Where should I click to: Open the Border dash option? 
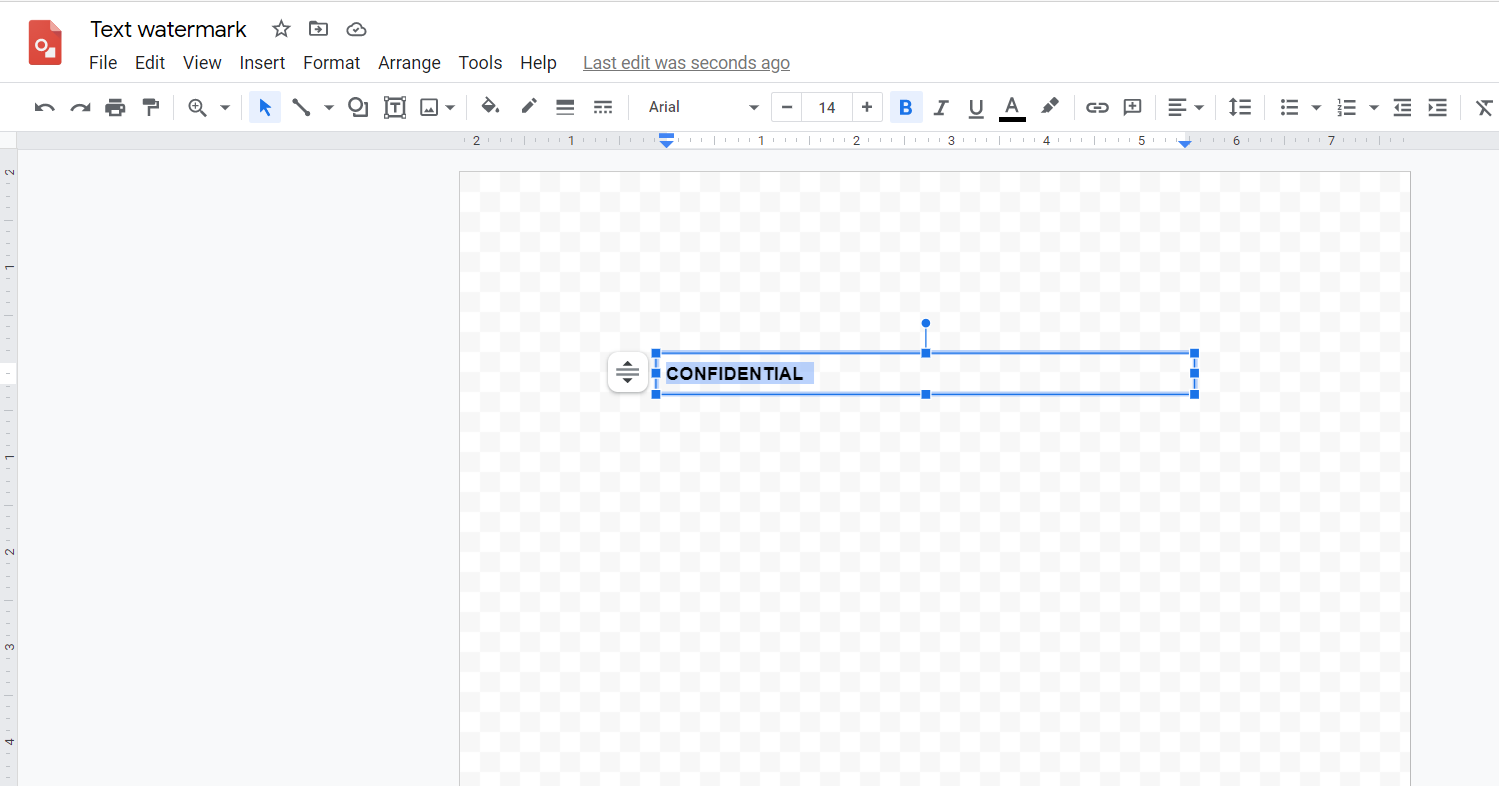pyautogui.click(x=602, y=107)
